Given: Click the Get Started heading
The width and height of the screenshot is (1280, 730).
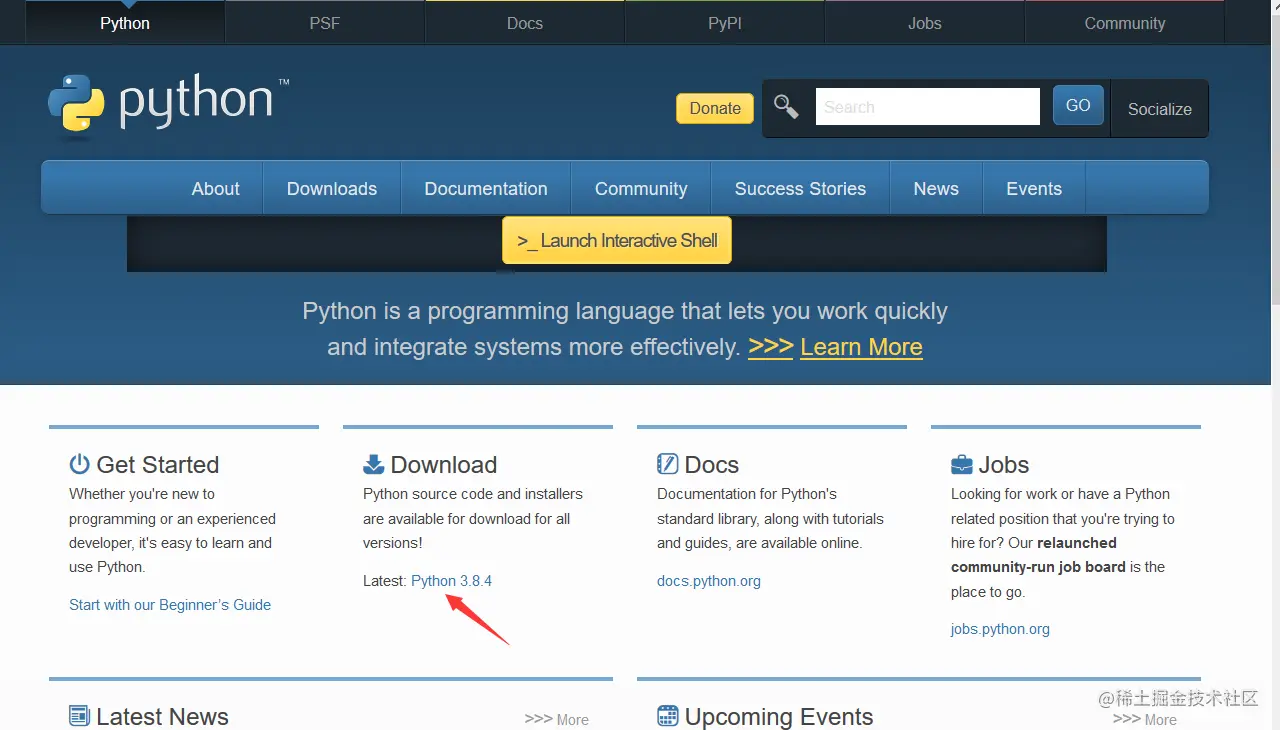Looking at the screenshot, I should coord(158,465).
